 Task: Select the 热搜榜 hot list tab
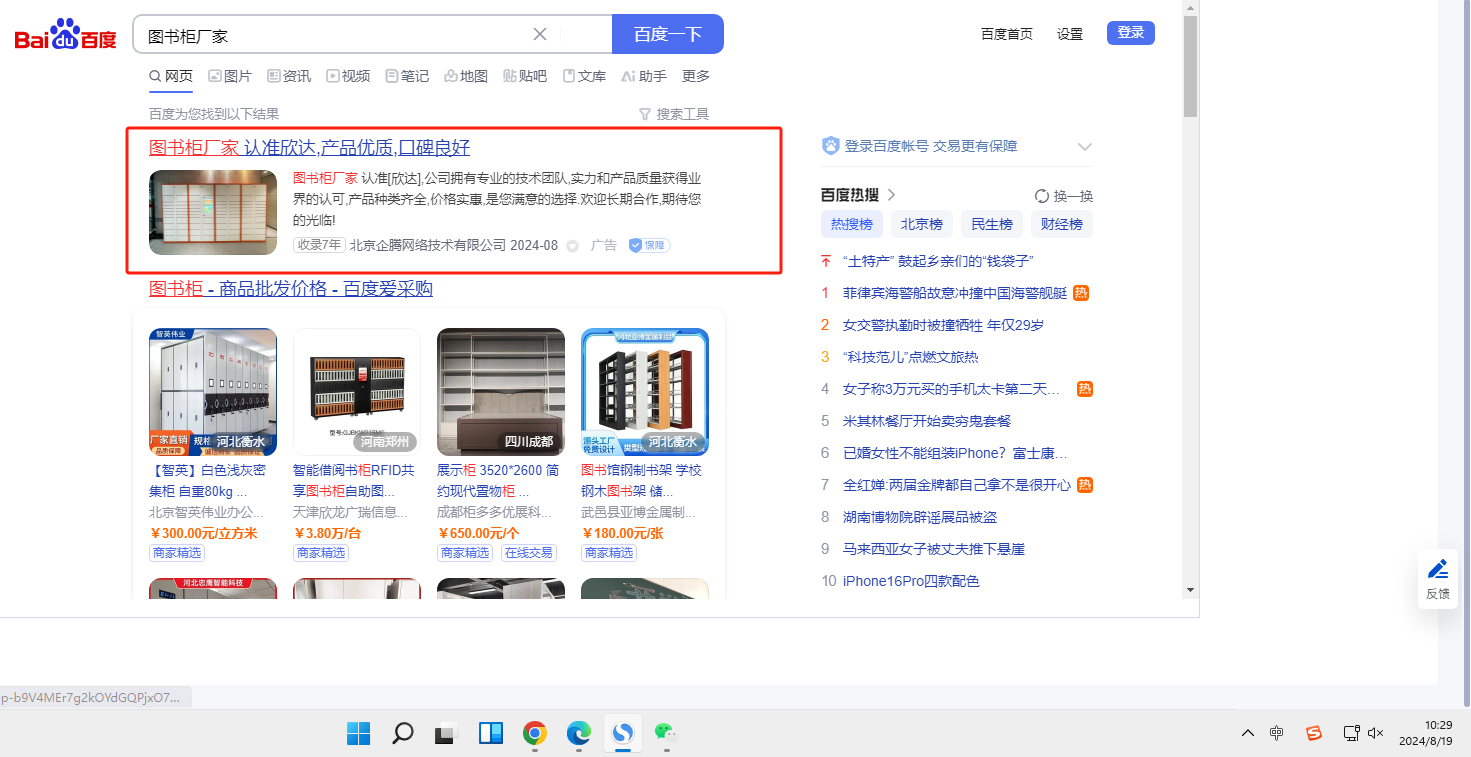tap(852, 224)
